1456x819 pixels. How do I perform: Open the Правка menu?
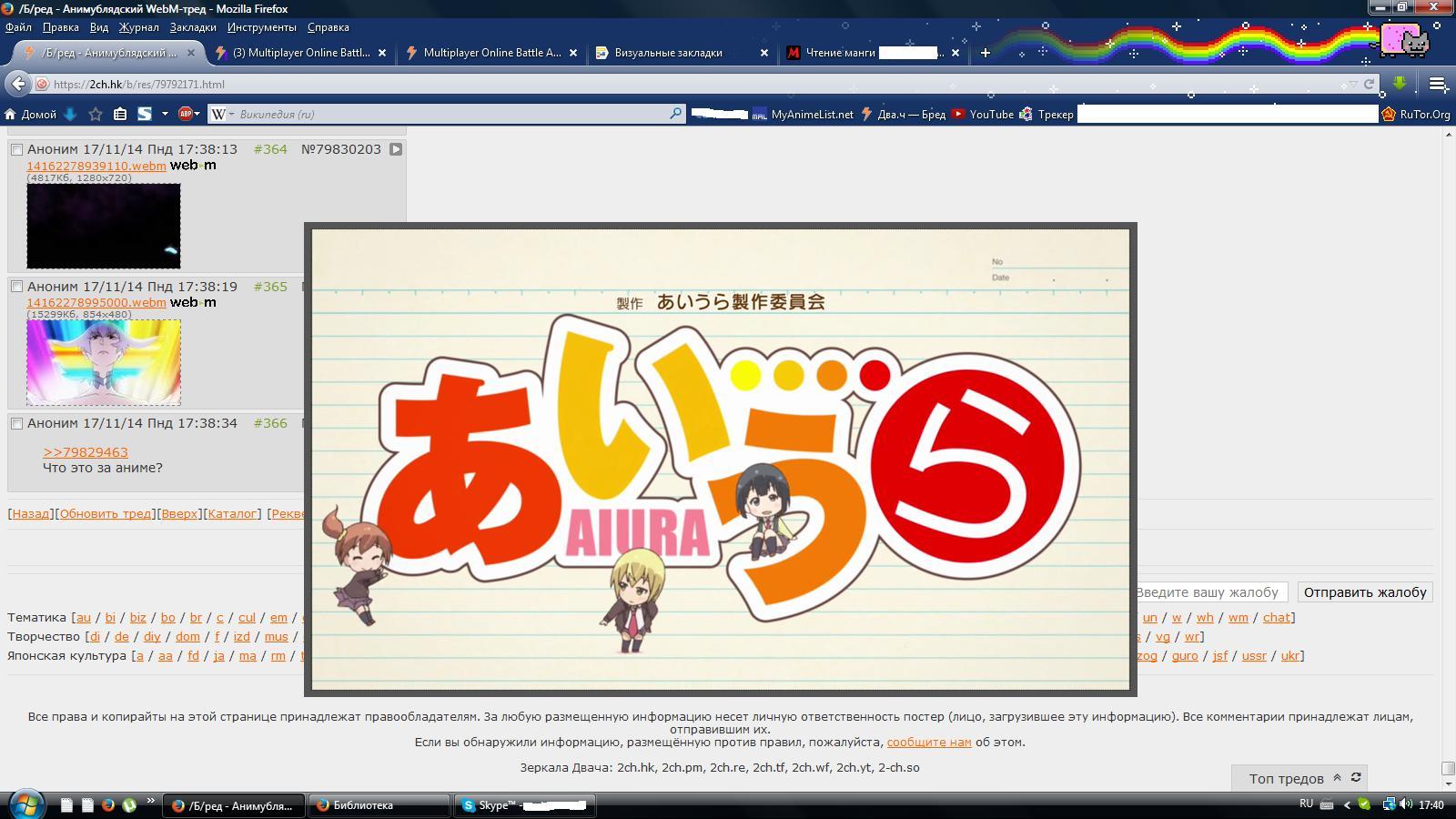click(60, 27)
